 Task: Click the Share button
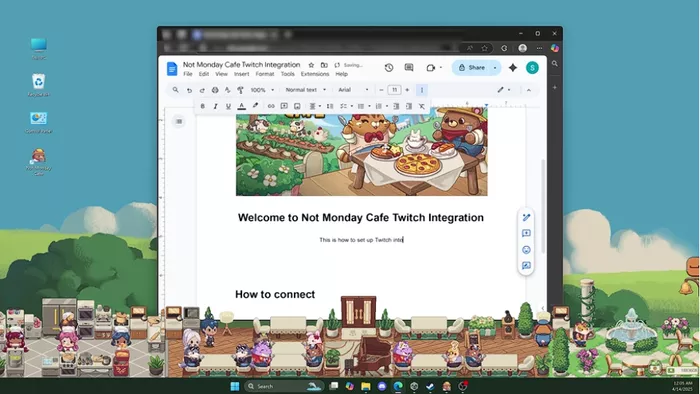tap(472, 68)
